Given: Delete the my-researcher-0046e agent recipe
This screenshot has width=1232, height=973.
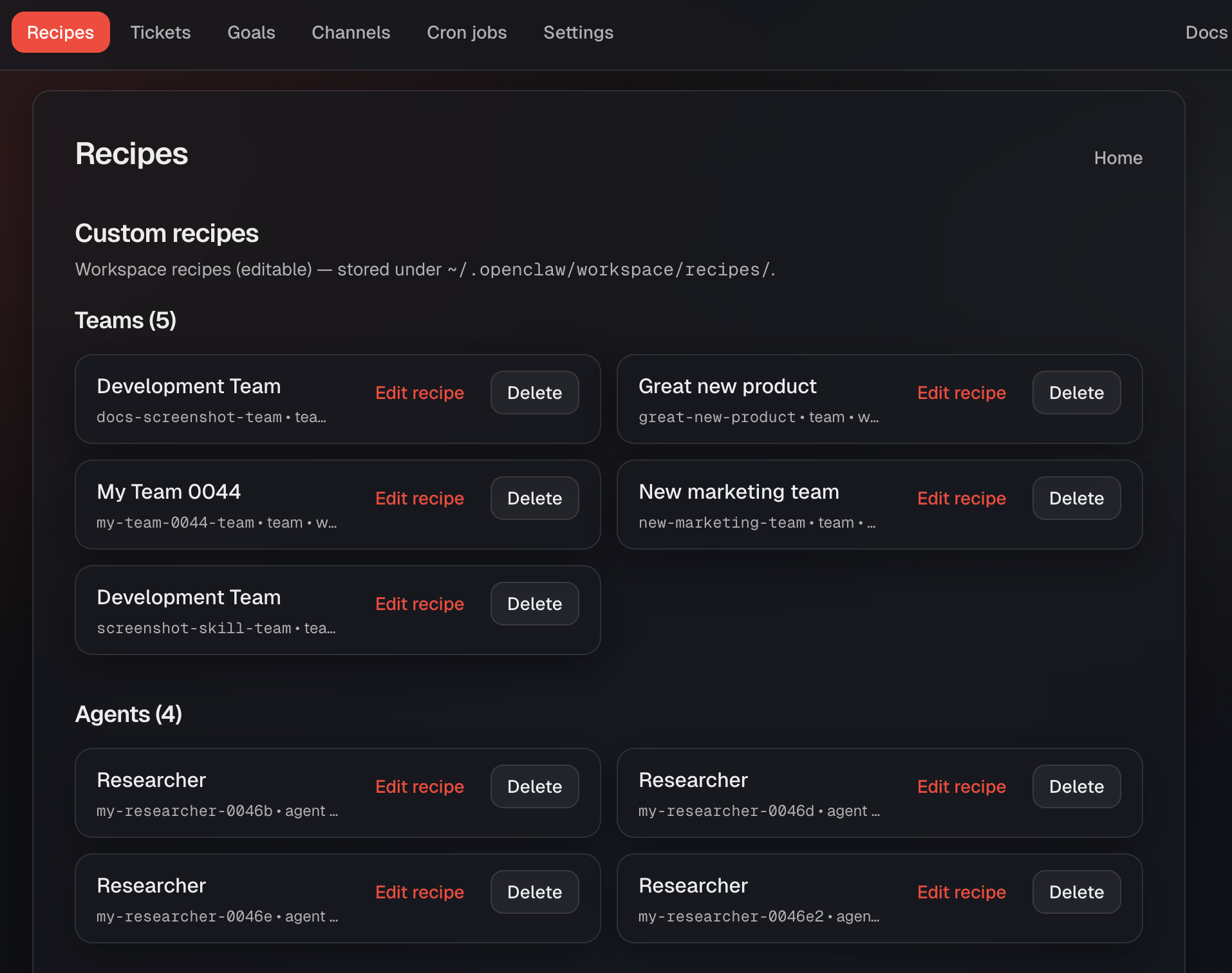Looking at the screenshot, I should pos(534,892).
